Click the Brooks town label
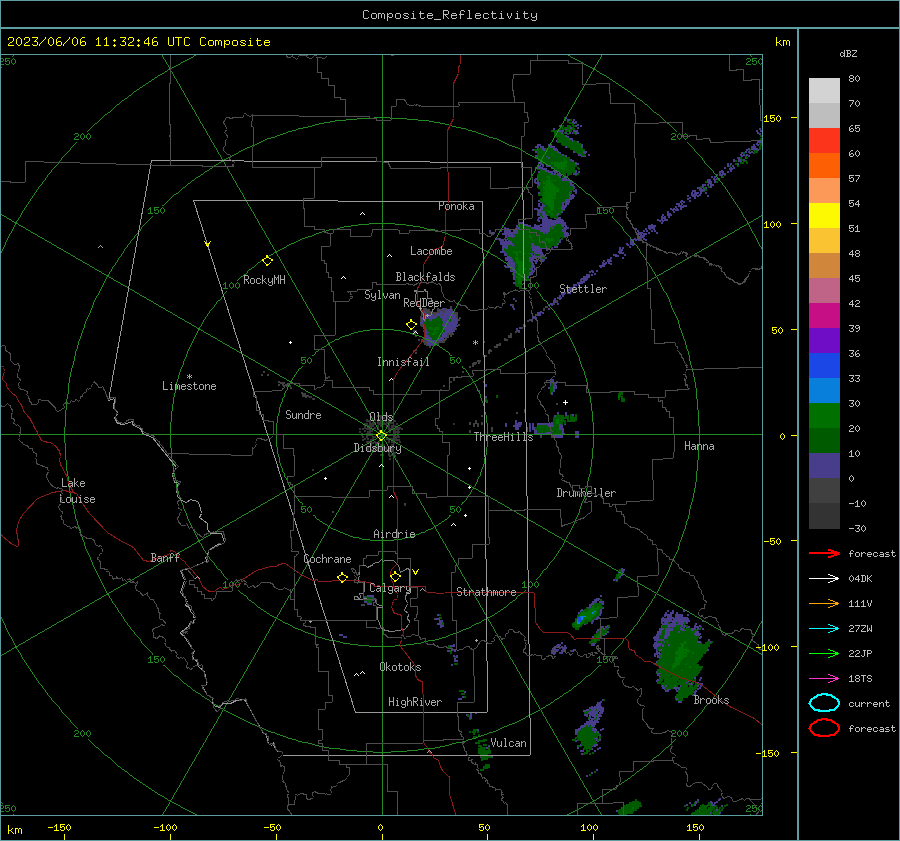 pyautogui.click(x=711, y=700)
